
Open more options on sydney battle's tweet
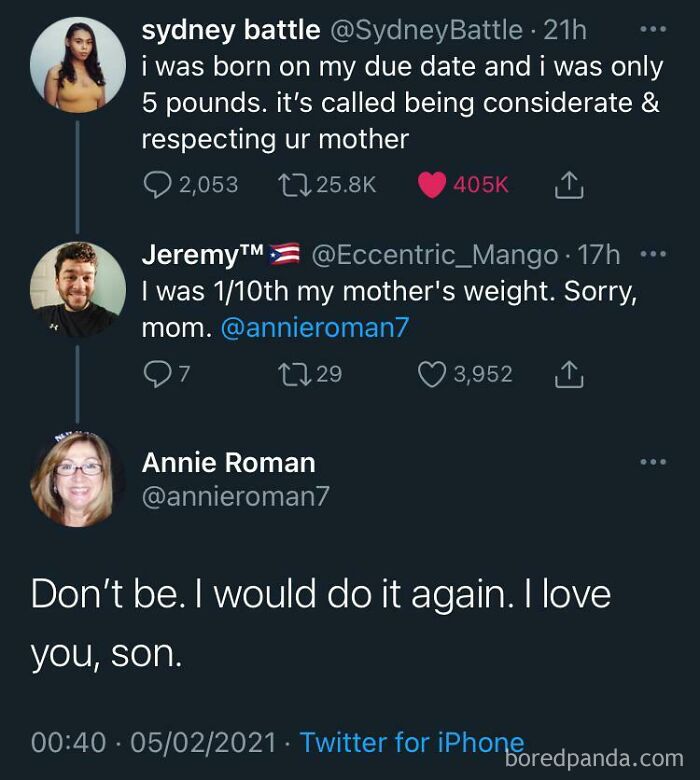[x=651, y=31]
